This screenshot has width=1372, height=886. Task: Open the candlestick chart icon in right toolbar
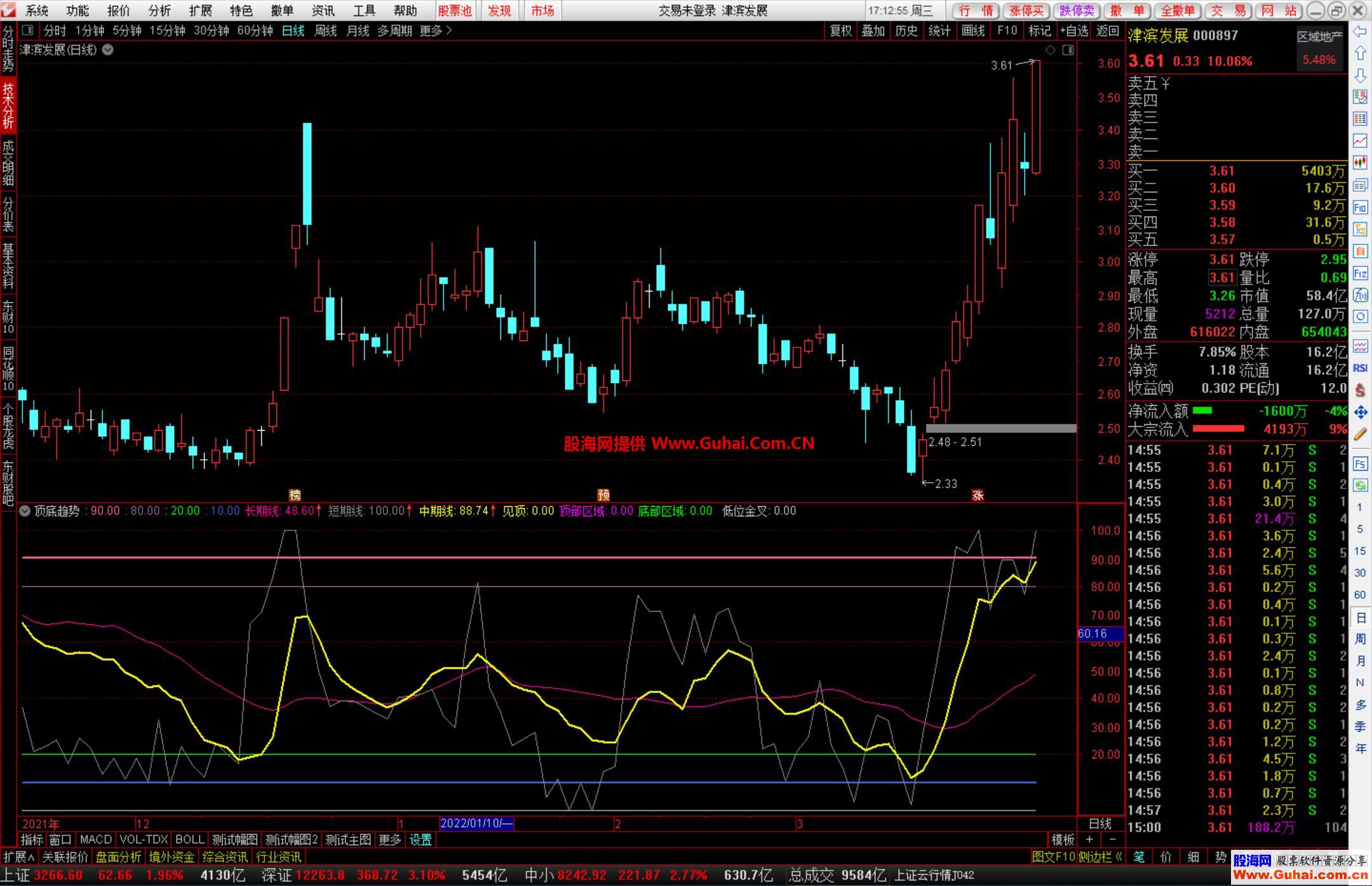1360,163
